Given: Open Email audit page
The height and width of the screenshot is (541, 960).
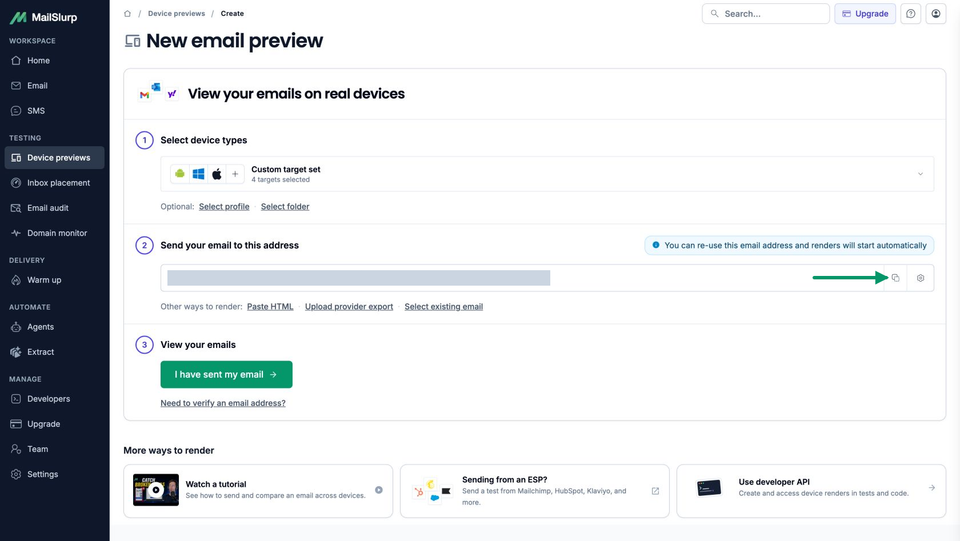Looking at the screenshot, I should pos(54,208).
